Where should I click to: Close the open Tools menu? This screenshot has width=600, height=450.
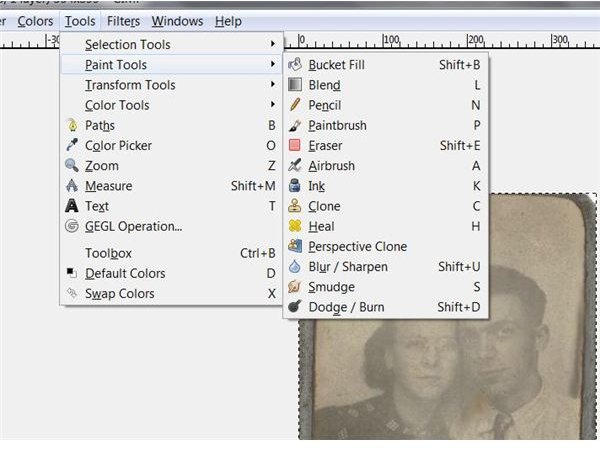pos(80,21)
